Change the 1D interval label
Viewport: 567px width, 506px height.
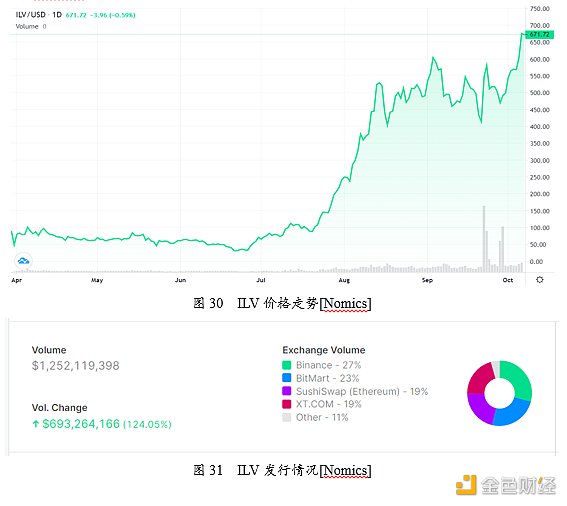pos(57,15)
